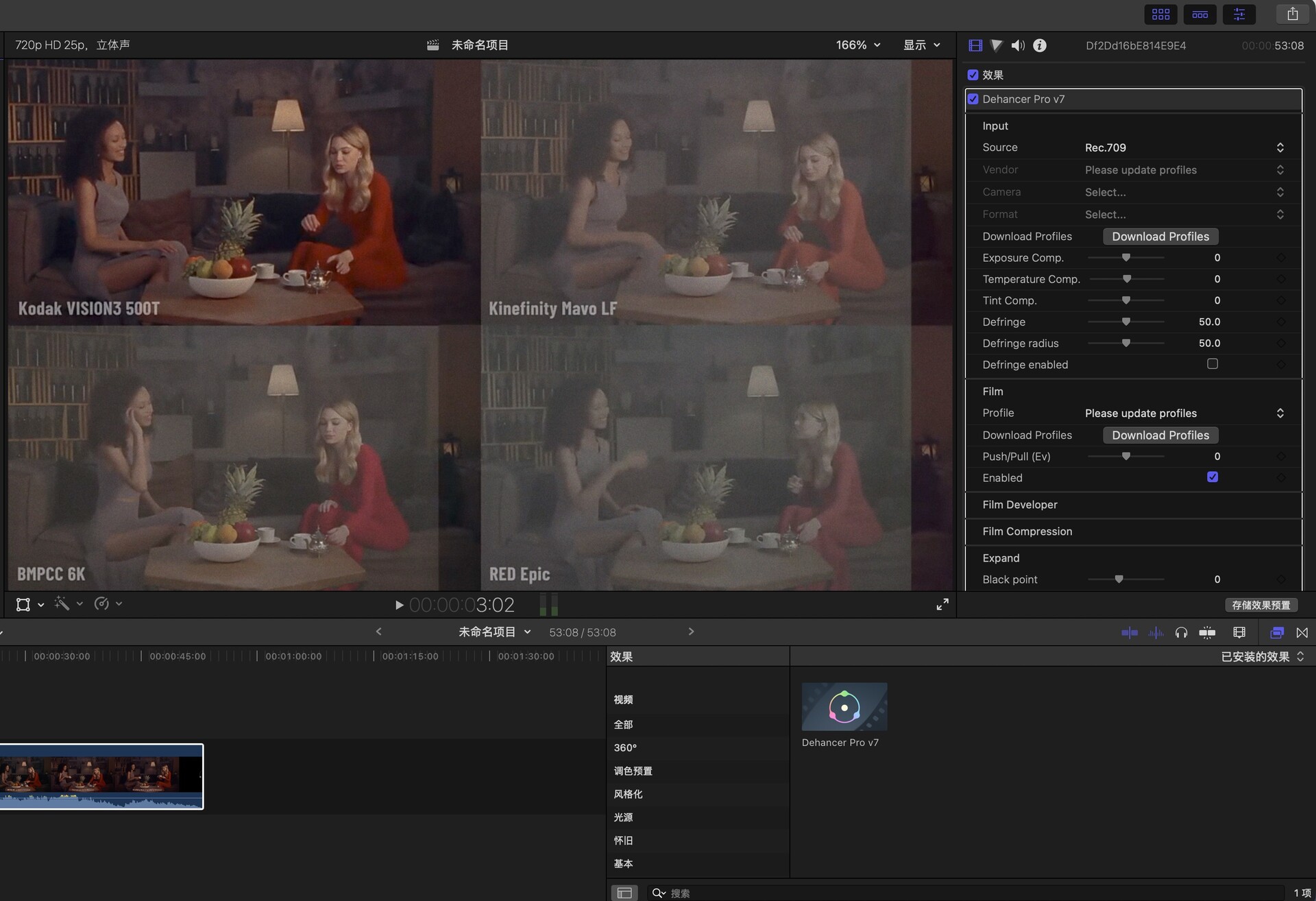Enter fullscreen viewer with arrows icon
This screenshot has width=1316, height=901.
pos(942,604)
